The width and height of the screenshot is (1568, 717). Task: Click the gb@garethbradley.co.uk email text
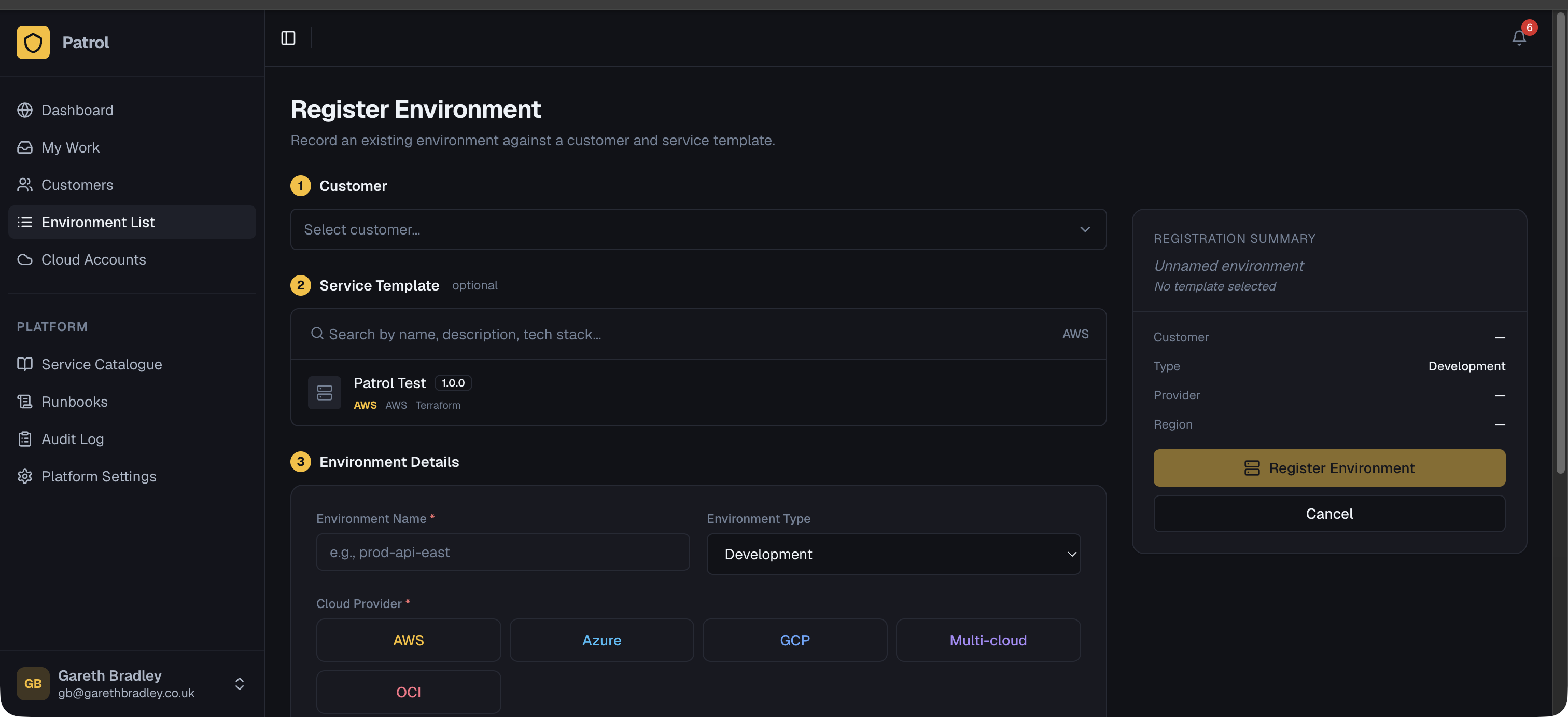[126, 693]
